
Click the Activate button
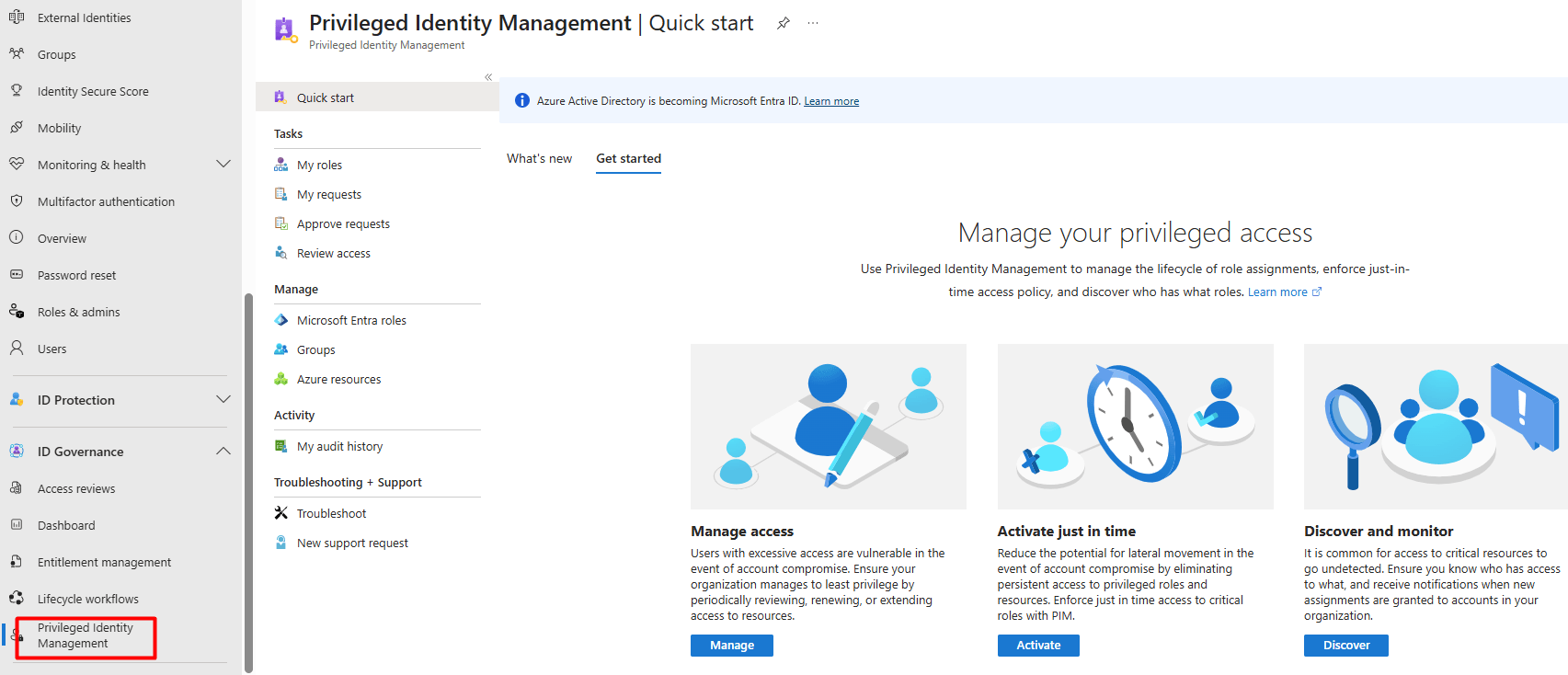(1038, 646)
